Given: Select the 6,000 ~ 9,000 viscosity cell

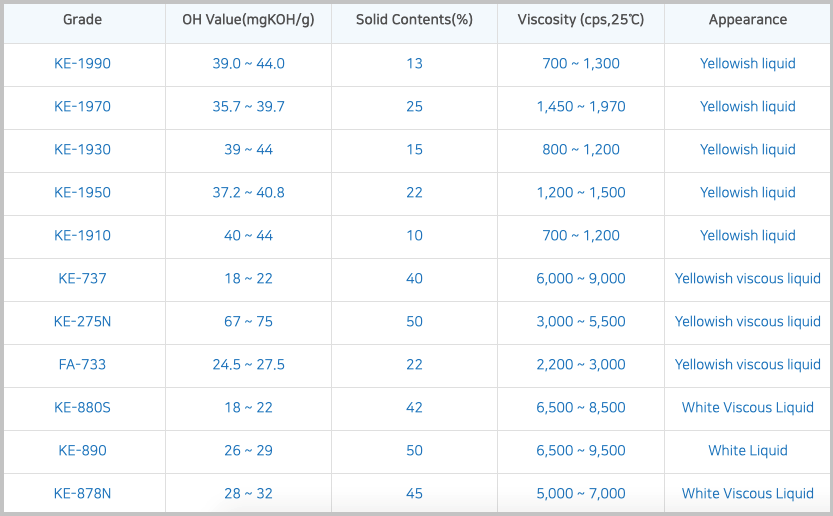Looking at the screenshot, I should [x=580, y=278].
